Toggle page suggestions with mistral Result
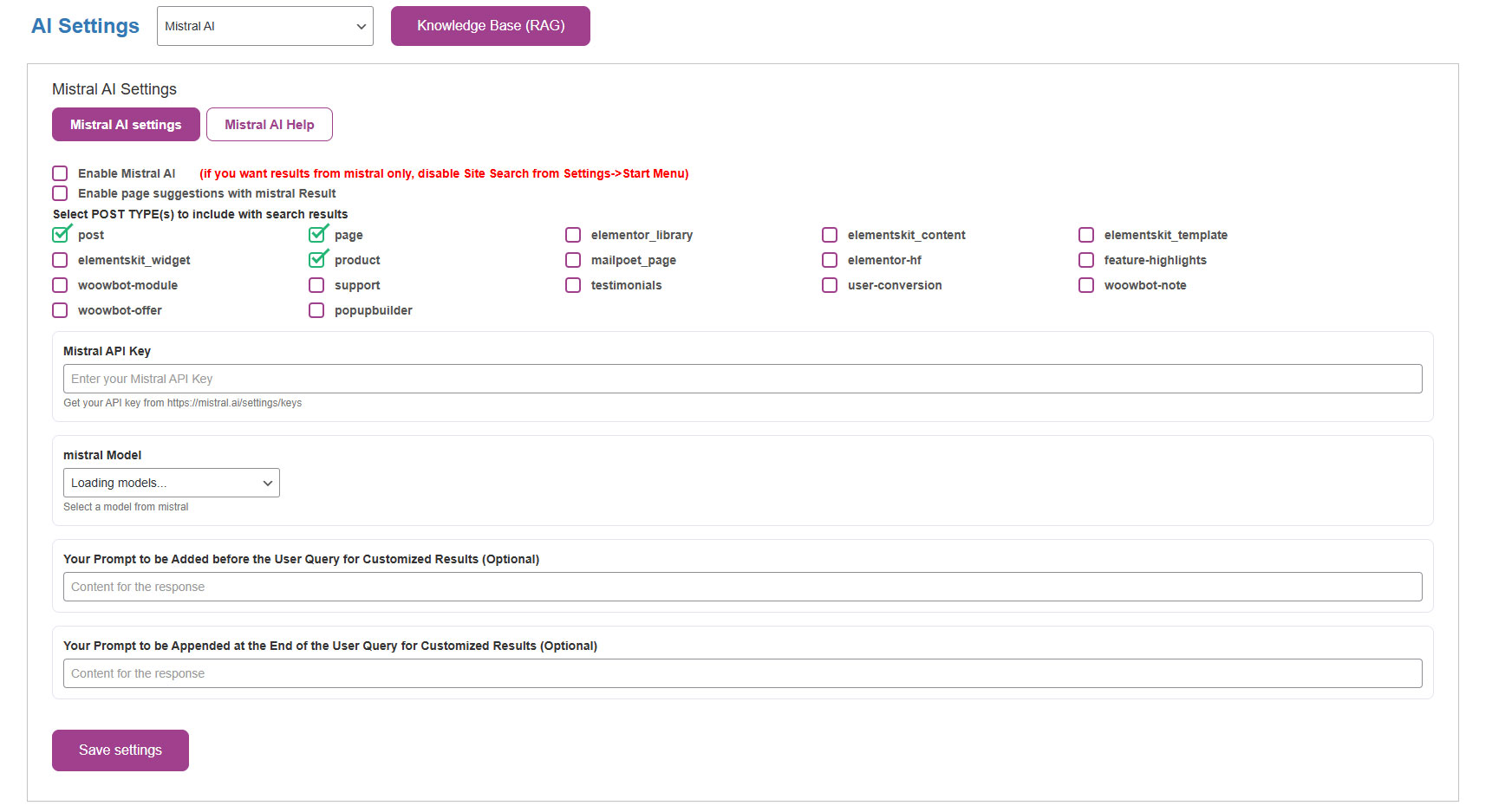The width and height of the screenshot is (1492, 812). pos(60,193)
